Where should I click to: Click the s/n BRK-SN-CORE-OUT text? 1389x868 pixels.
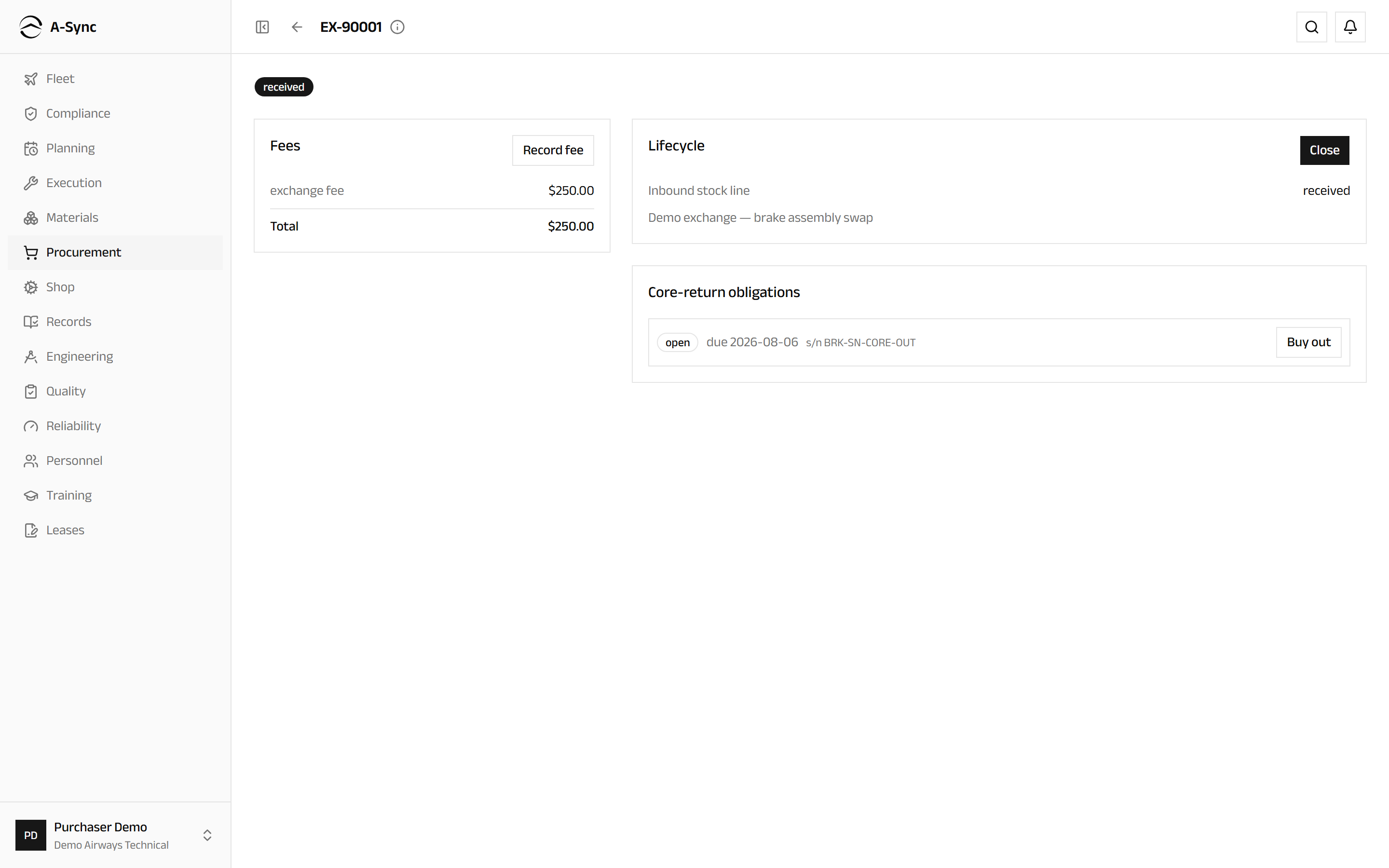(x=860, y=343)
